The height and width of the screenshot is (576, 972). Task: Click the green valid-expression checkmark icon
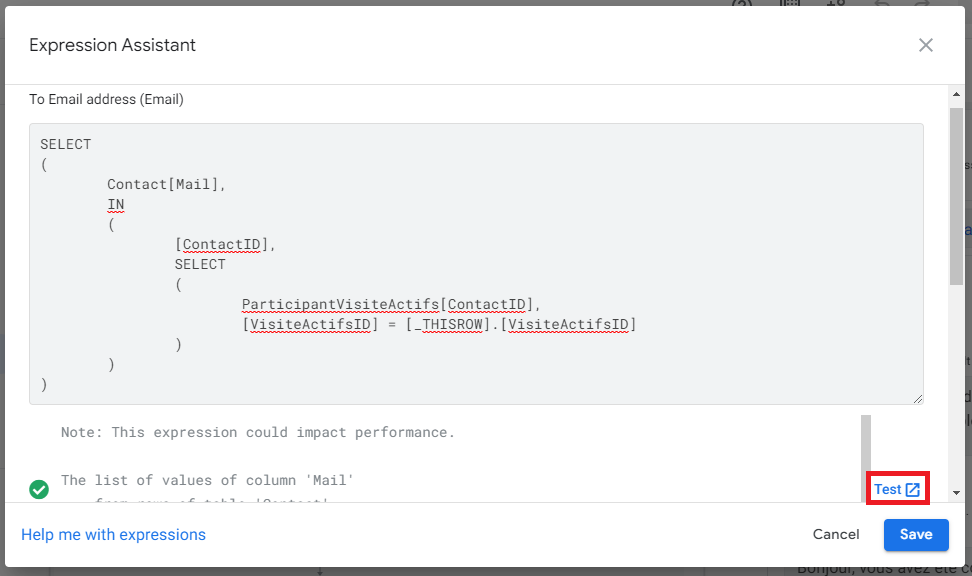pyautogui.click(x=39, y=489)
